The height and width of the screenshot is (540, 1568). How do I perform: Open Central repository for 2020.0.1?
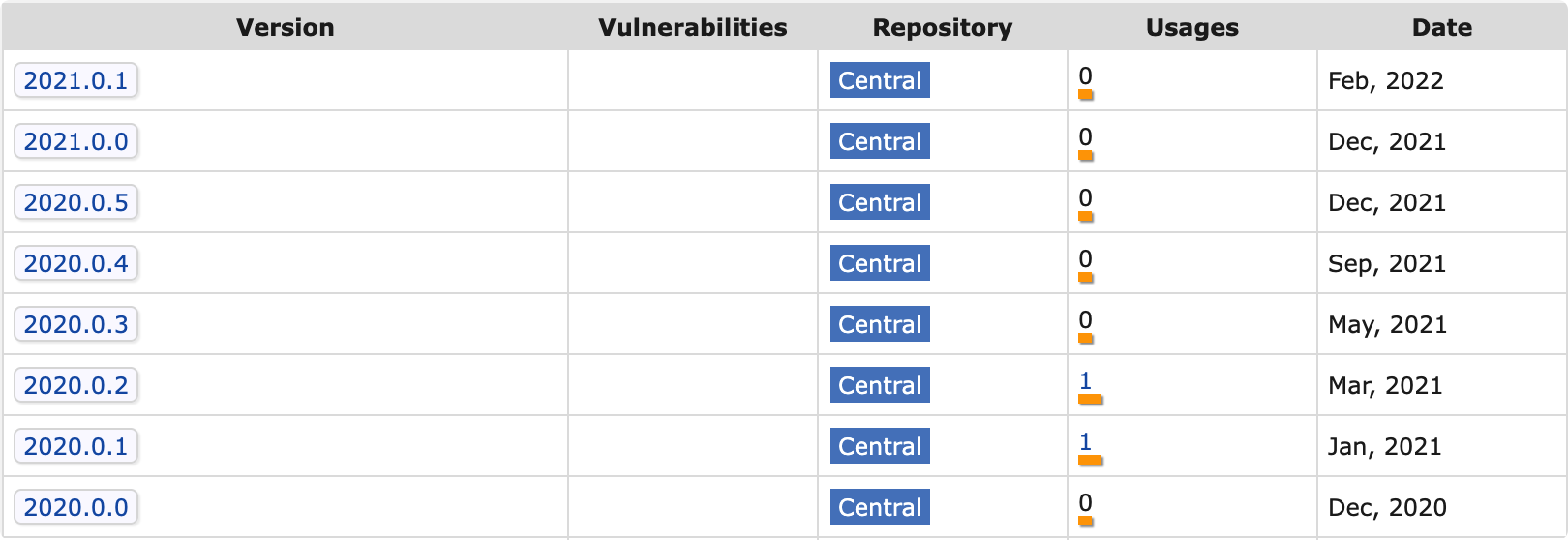pyautogui.click(x=880, y=446)
